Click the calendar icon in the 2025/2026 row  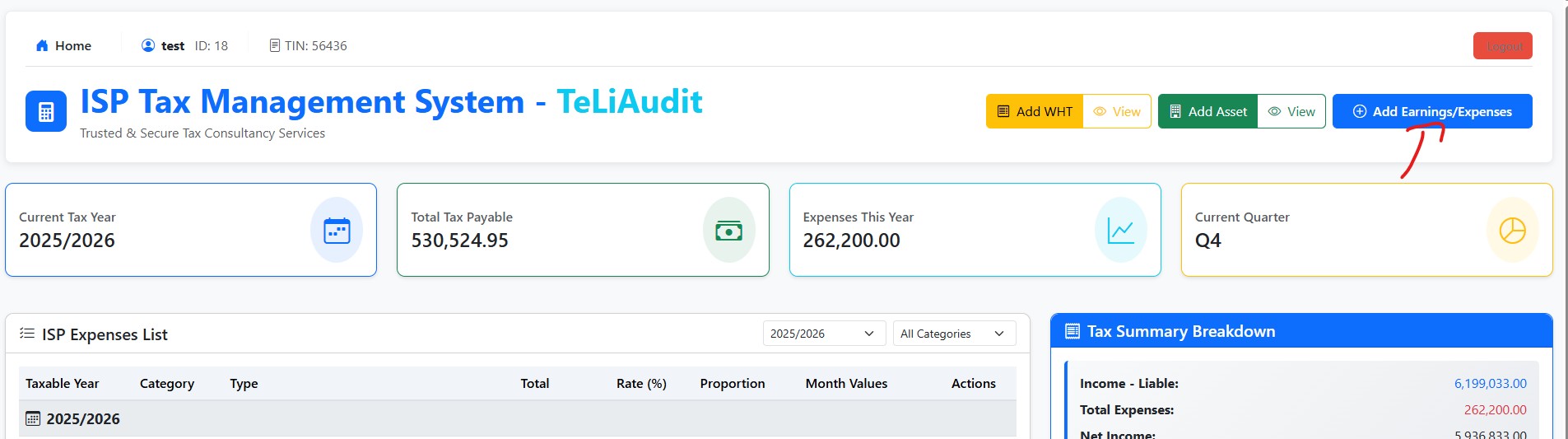(x=33, y=418)
